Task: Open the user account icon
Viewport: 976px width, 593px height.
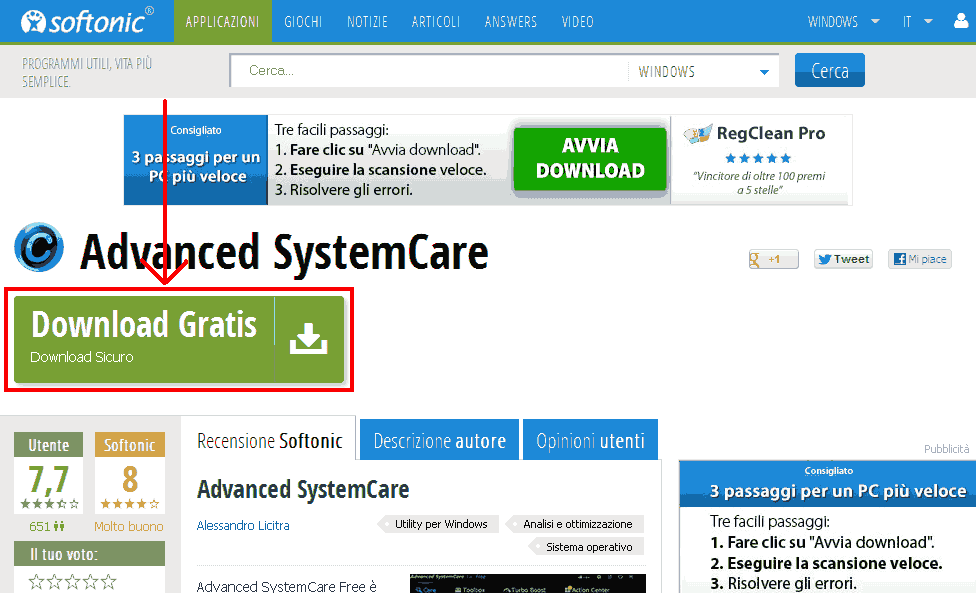Action: click(x=961, y=21)
